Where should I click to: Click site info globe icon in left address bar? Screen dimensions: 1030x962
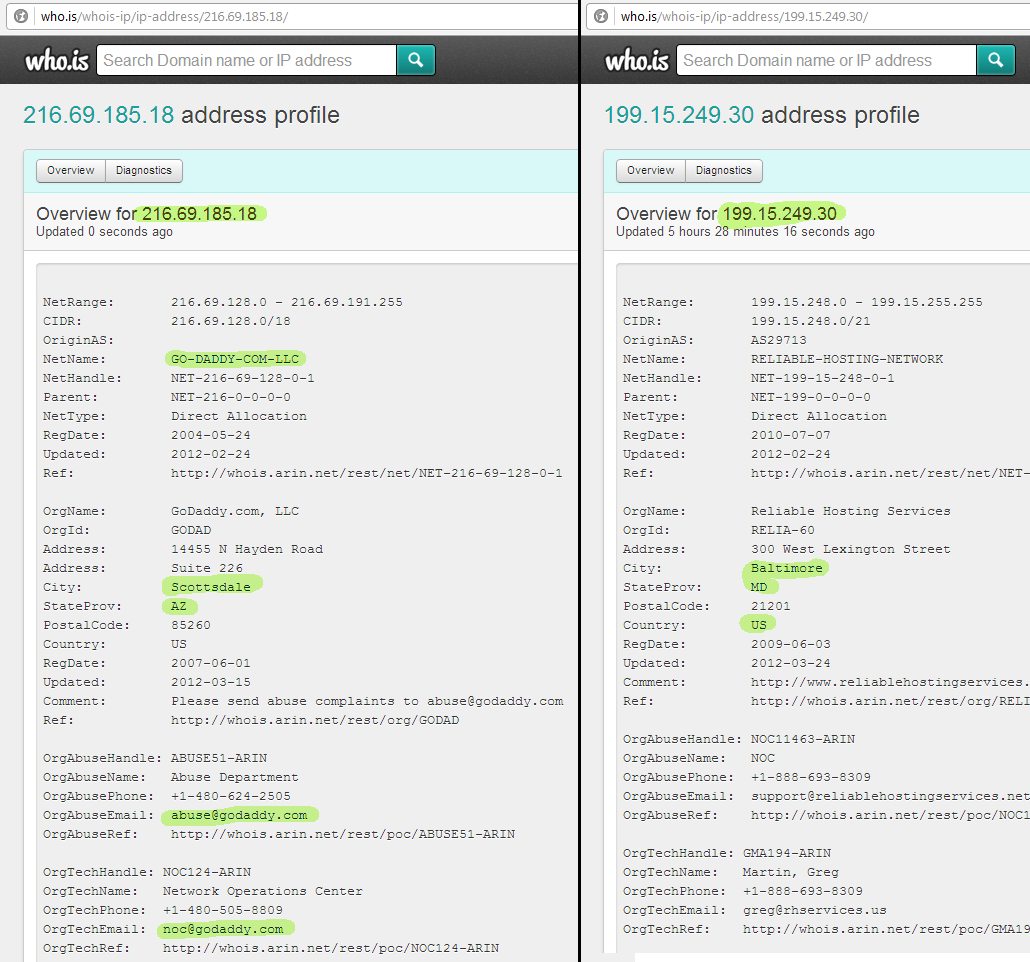coord(21,16)
